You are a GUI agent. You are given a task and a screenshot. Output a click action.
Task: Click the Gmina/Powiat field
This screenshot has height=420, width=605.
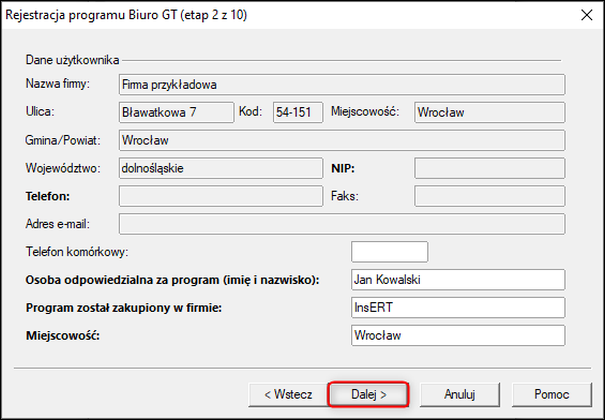coord(342,140)
